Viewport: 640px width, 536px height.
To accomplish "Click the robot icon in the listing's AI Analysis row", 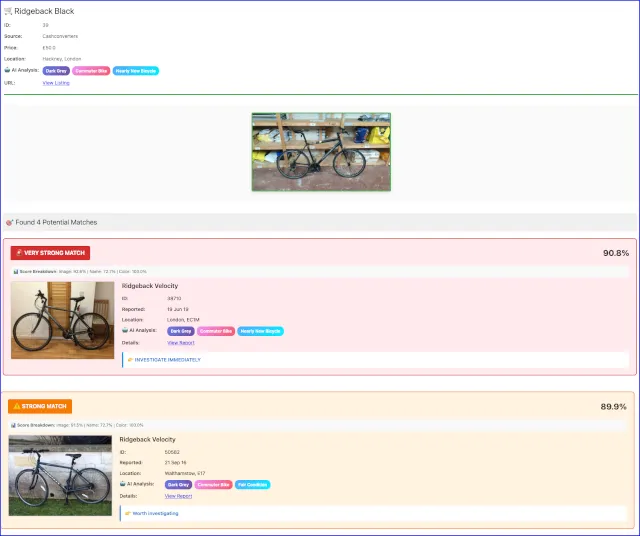I will click(7, 70).
